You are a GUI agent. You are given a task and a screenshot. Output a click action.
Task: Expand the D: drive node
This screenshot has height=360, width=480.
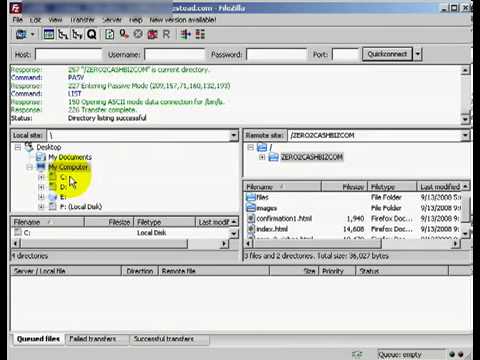coord(41,187)
